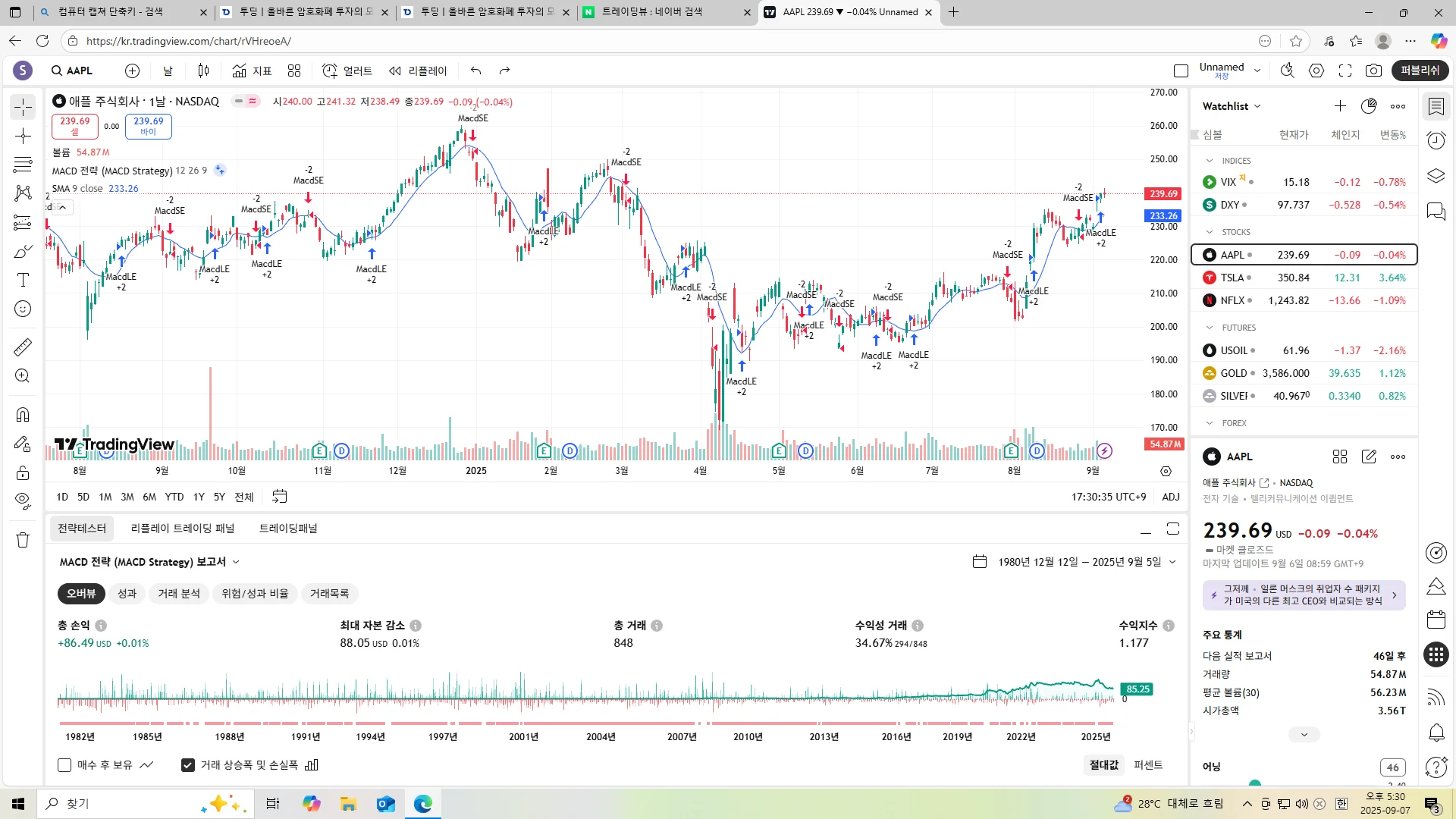This screenshot has height=819, width=1456.
Task: Open the 거래 분석 tab
Action: click(179, 594)
